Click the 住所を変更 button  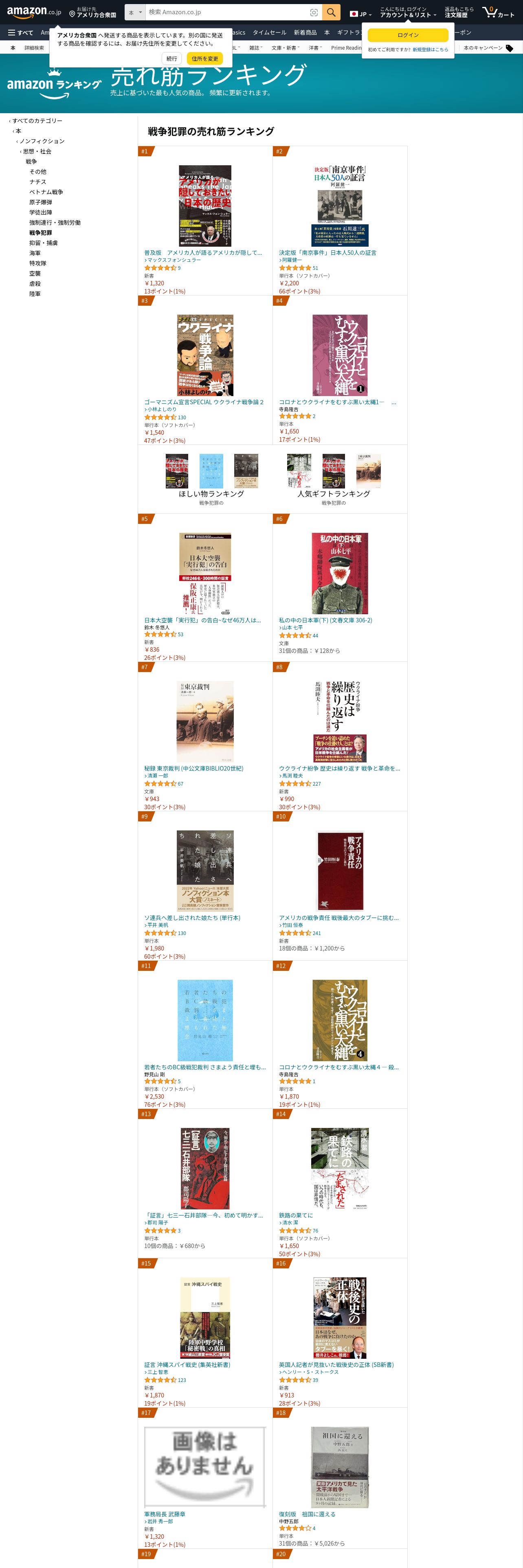pyautogui.click(x=204, y=59)
